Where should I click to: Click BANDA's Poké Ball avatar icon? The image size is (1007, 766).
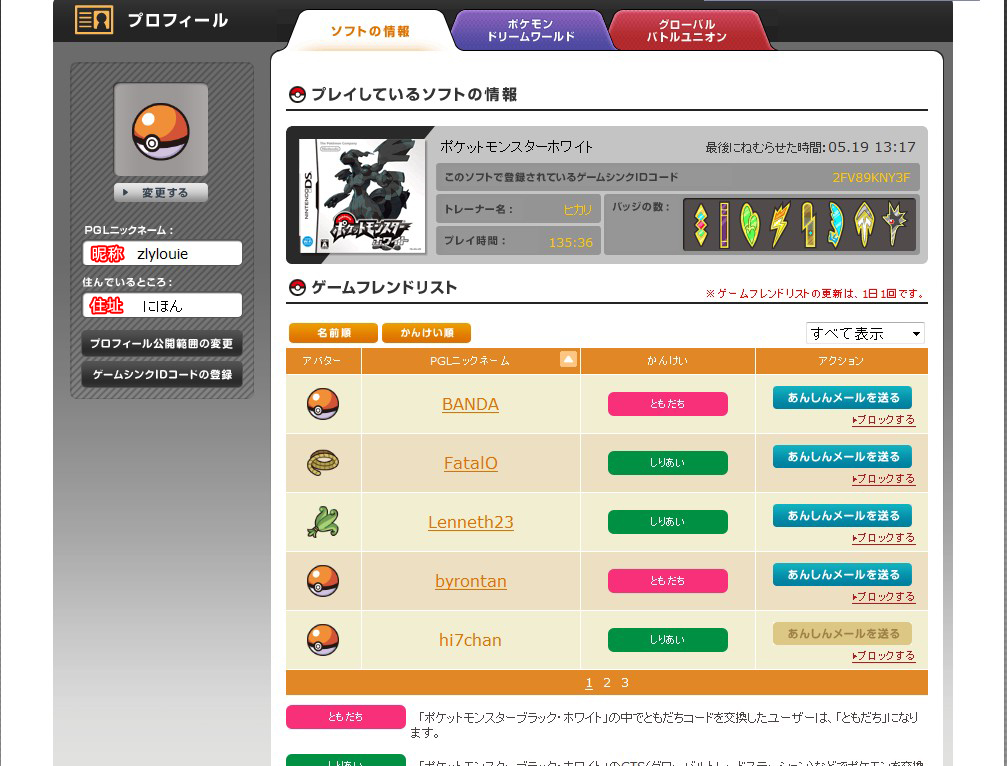(322, 404)
